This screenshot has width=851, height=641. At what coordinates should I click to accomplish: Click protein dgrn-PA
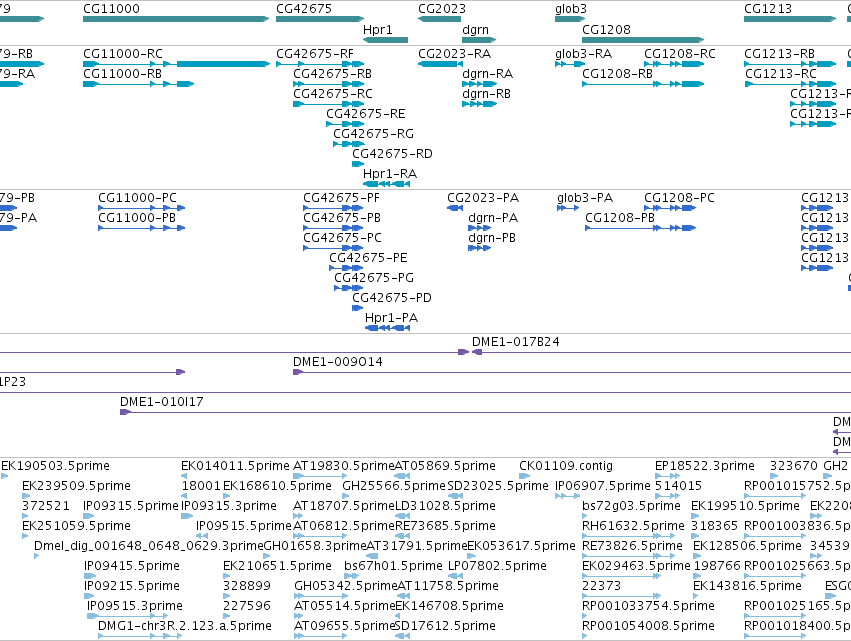(480, 227)
